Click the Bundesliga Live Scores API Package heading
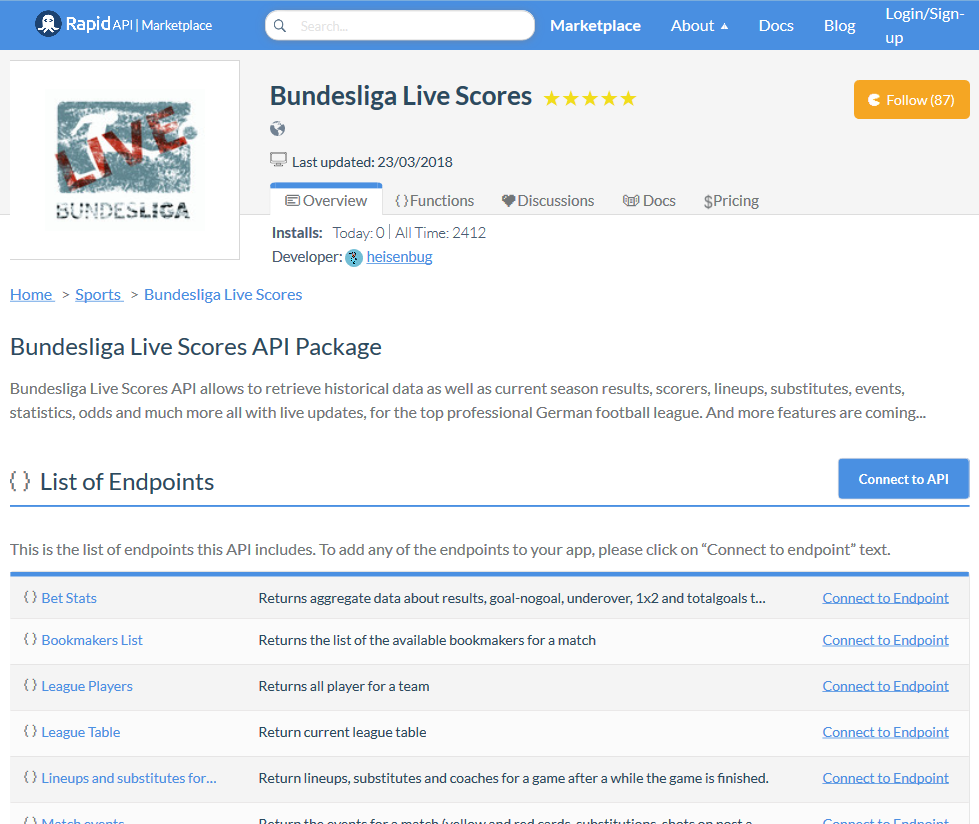 tap(195, 346)
